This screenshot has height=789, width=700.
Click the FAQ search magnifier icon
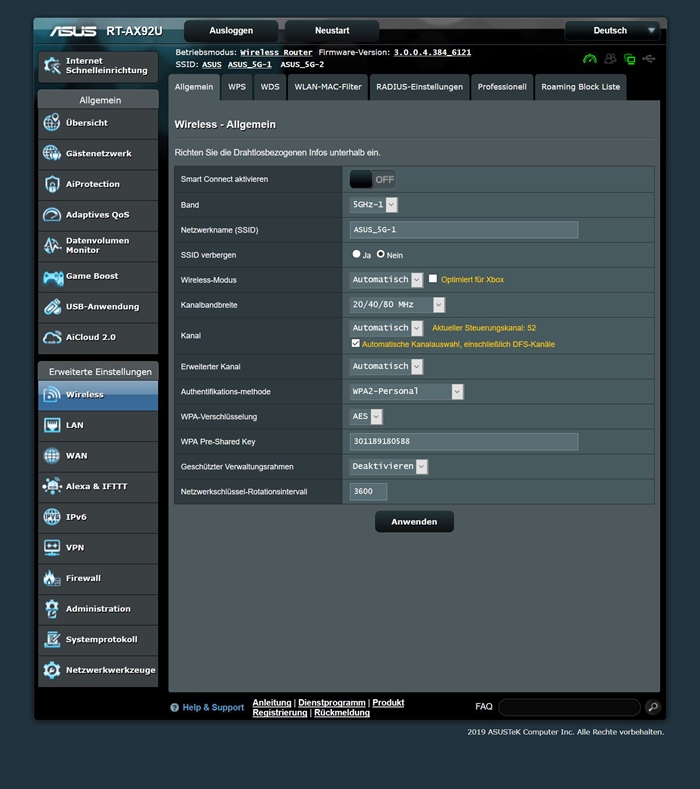tap(653, 707)
